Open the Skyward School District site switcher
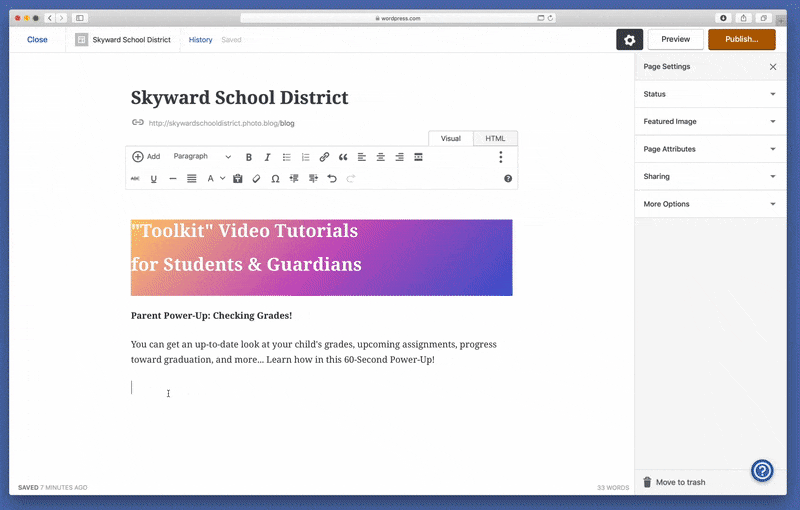The height and width of the screenshot is (510, 800). [123, 40]
